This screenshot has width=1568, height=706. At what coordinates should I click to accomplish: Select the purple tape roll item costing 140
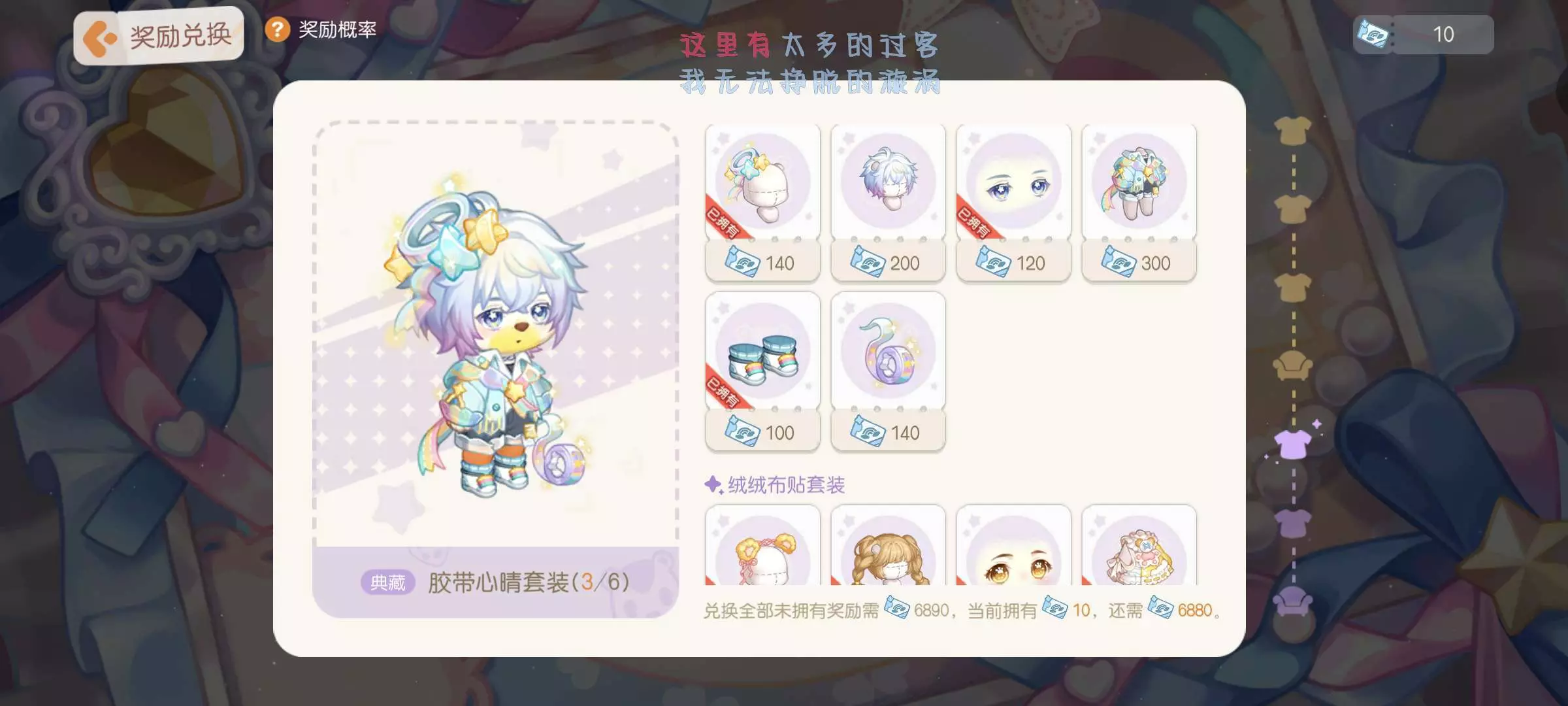coord(888,371)
